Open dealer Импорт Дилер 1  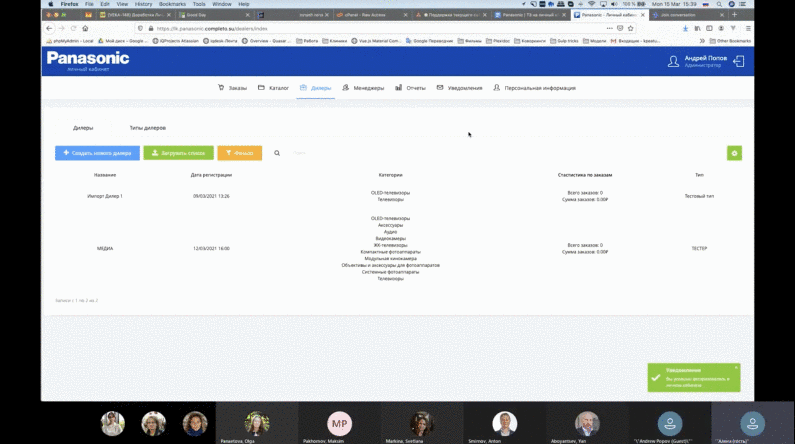pos(105,196)
